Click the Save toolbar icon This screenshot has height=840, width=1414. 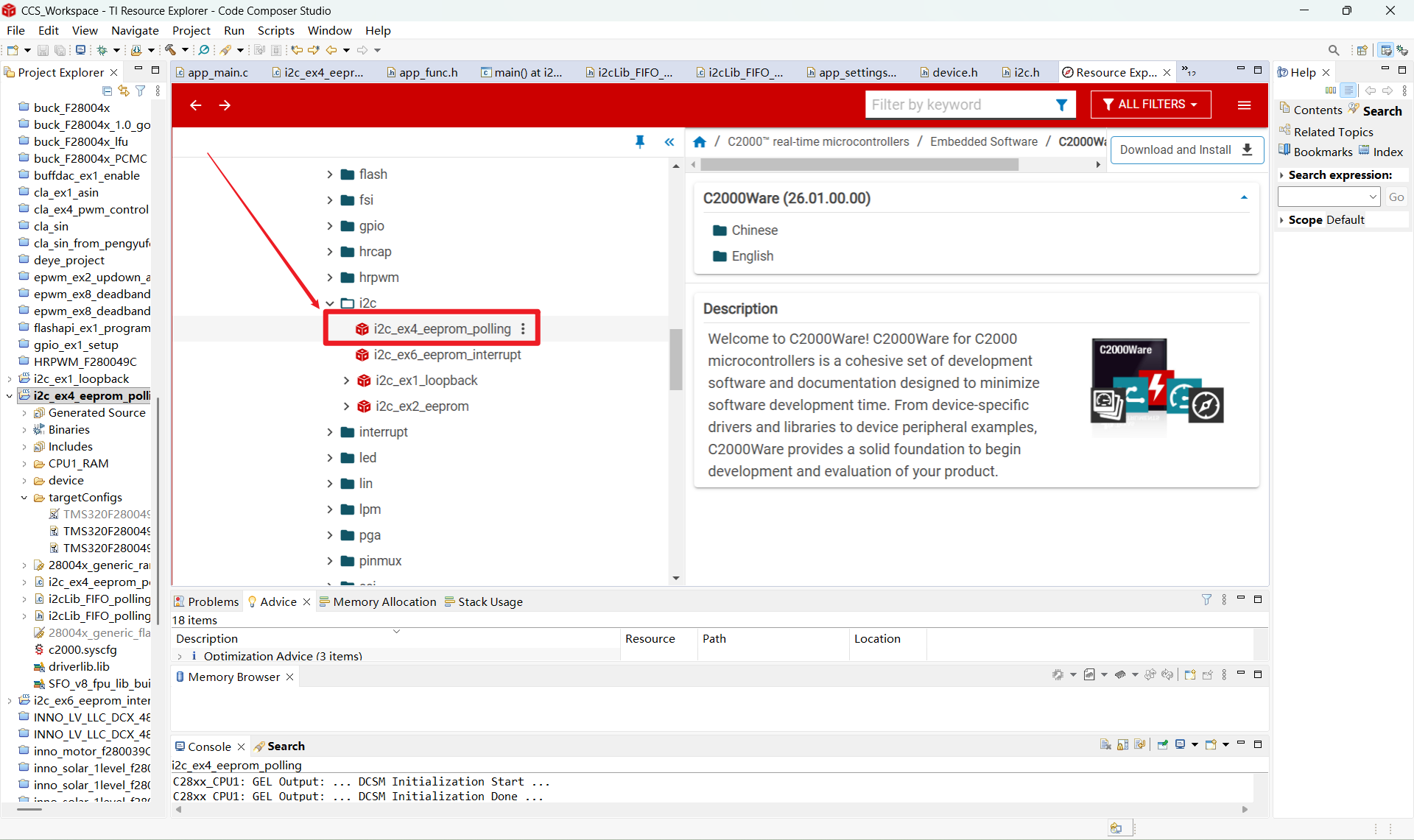click(43, 50)
